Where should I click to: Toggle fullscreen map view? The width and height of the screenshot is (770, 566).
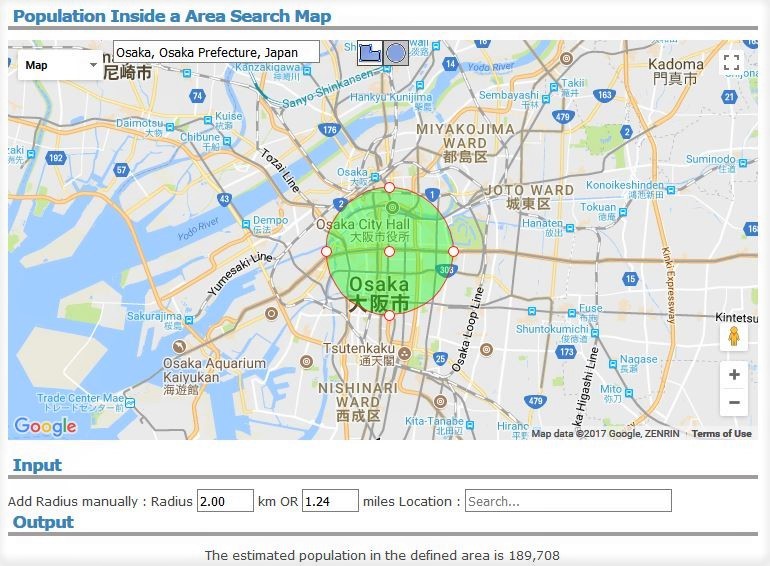(x=731, y=63)
